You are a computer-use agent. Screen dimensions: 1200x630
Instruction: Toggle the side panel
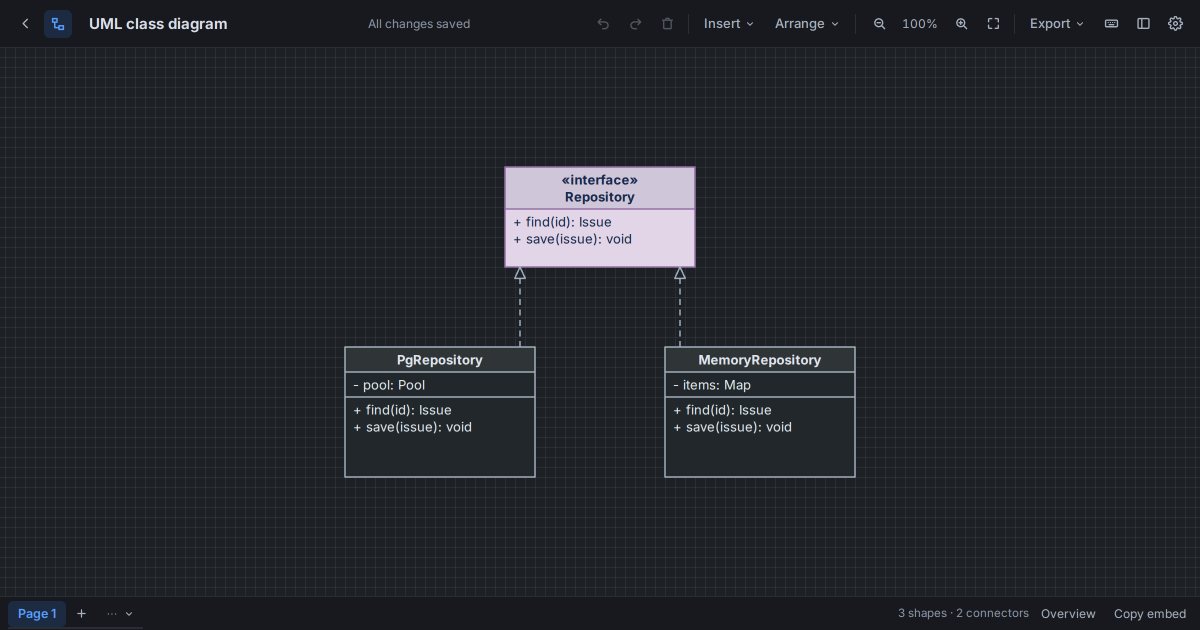pyautogui.click(x=1143, y=24)
